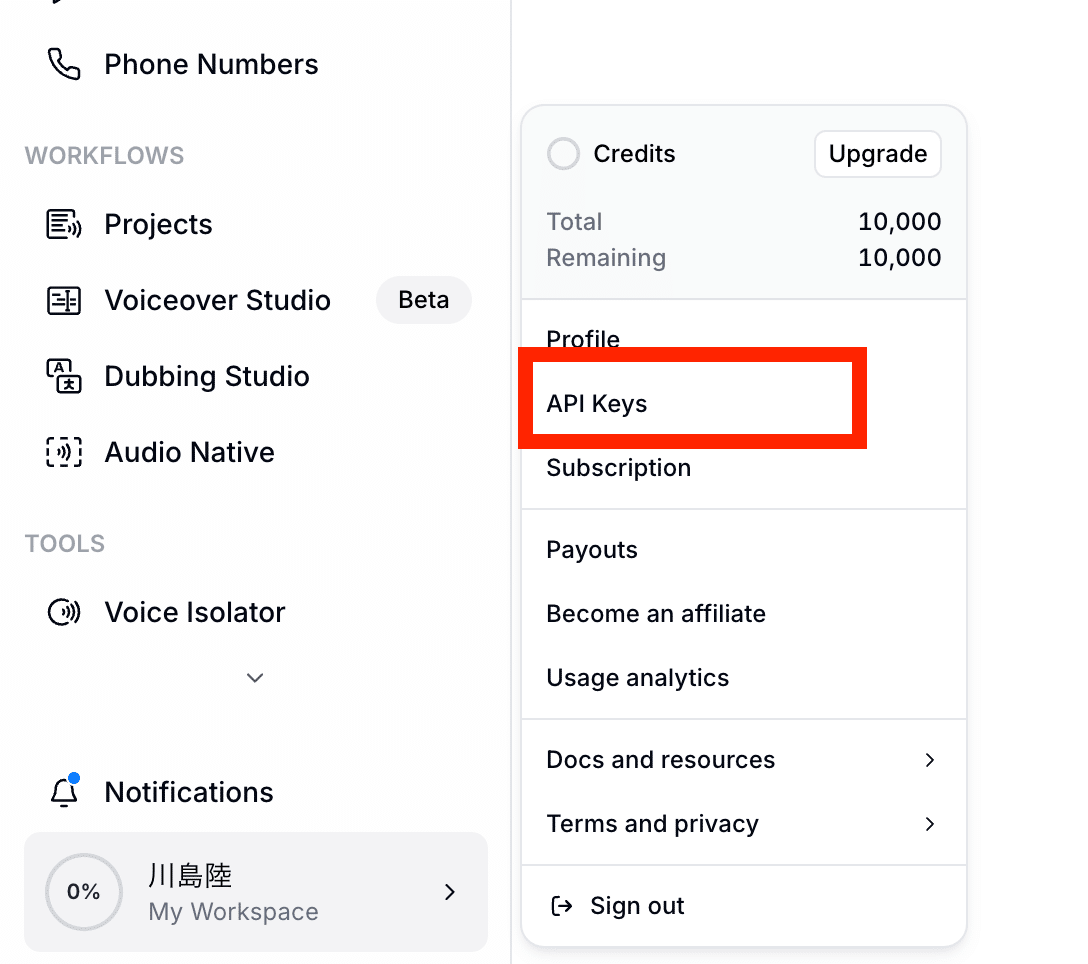1088x964 pixels.
Task: Expand the Docs and resources submenu
Action: point(929,760)
